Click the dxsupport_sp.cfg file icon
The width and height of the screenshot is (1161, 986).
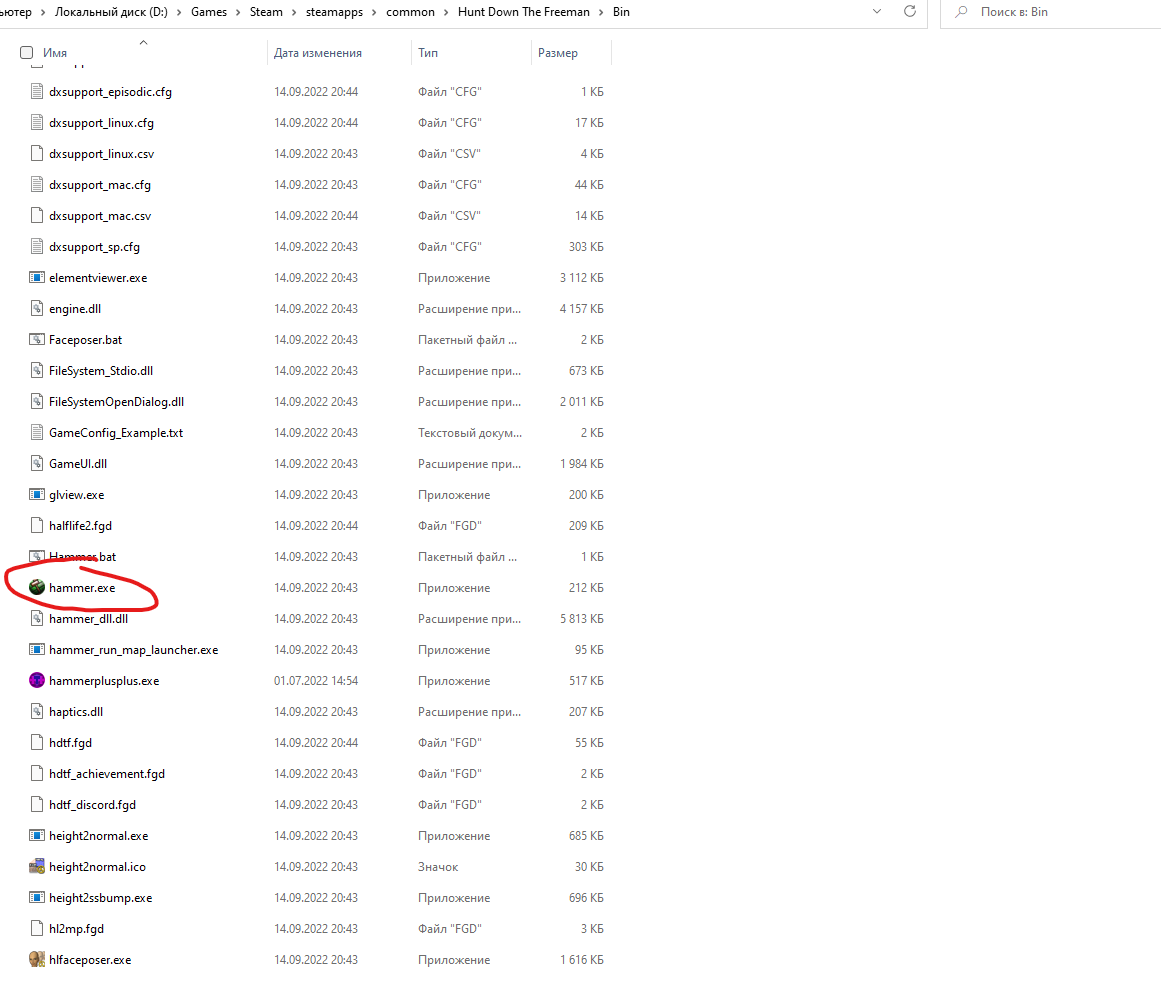[x=37, y=246]
